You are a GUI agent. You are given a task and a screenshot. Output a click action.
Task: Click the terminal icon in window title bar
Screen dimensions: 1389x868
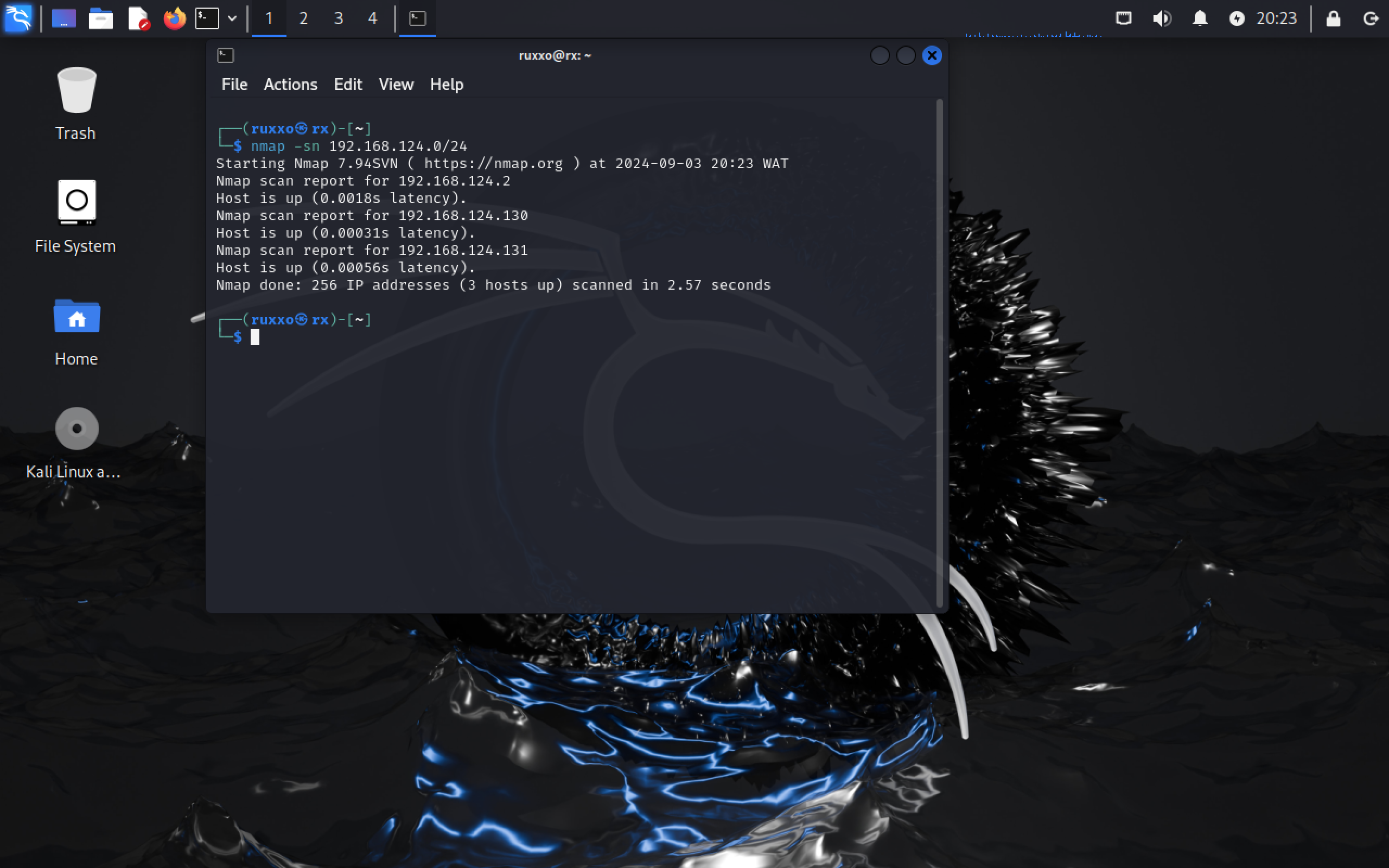pos(226,55)
